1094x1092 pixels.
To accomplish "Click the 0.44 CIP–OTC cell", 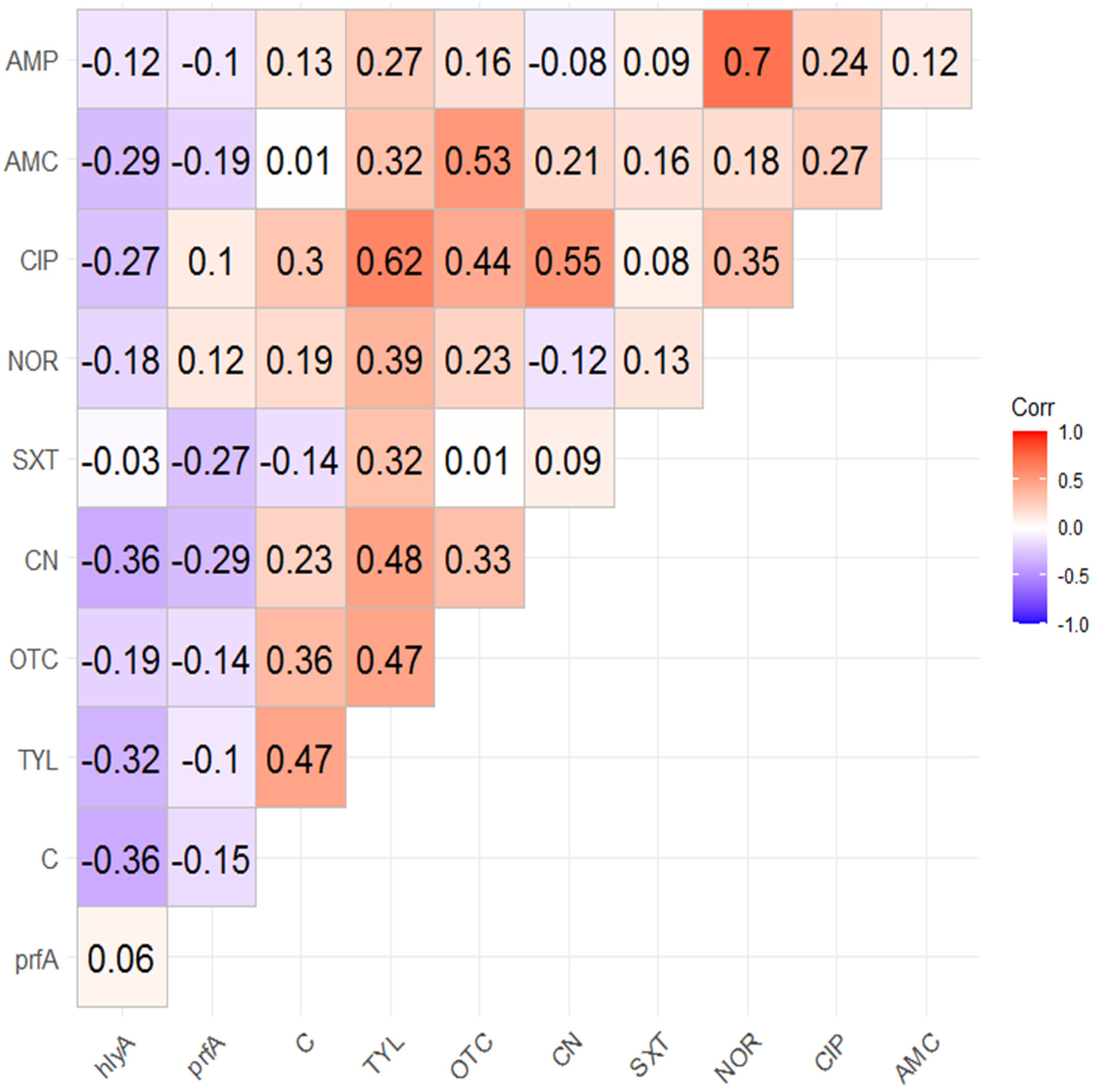I will point(479,261).
